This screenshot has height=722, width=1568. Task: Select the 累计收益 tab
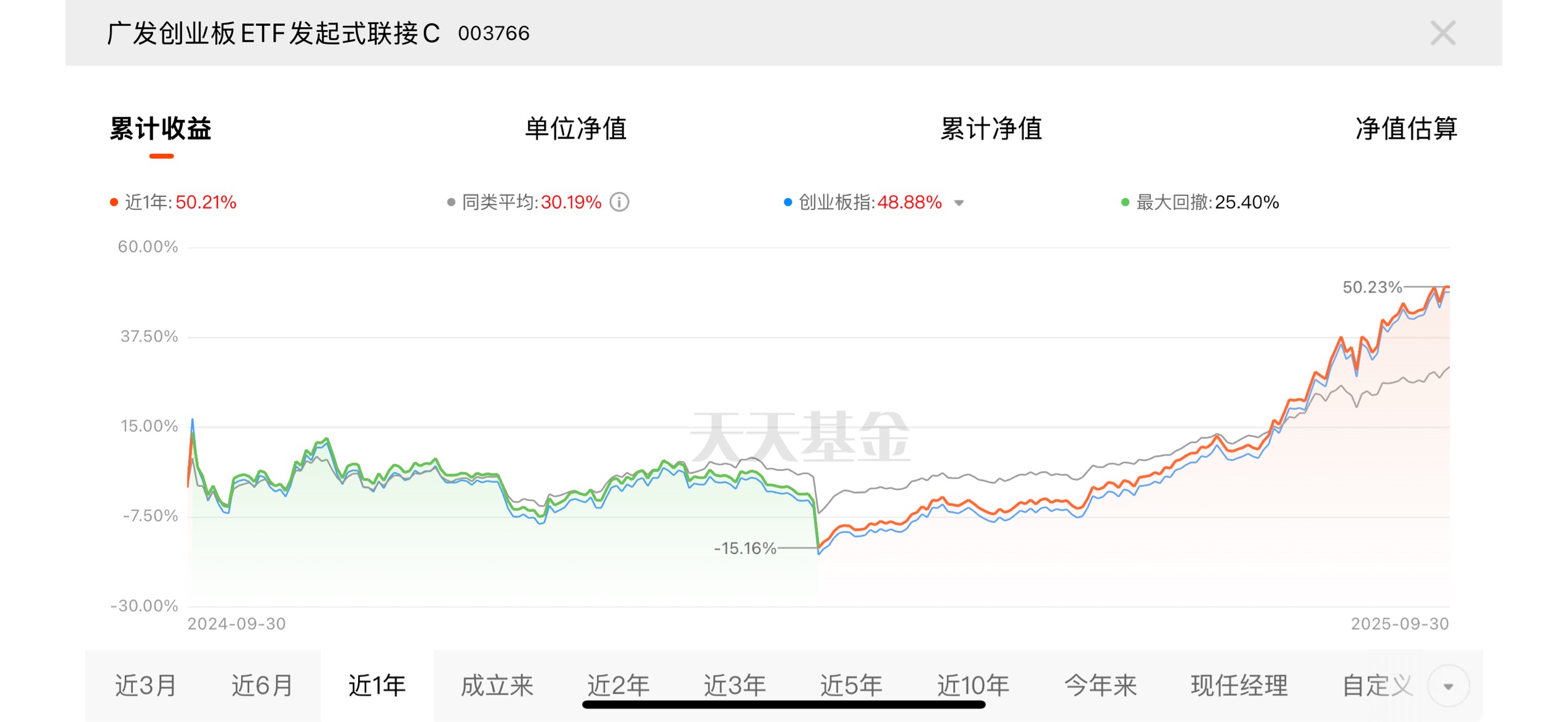point(161,129)
